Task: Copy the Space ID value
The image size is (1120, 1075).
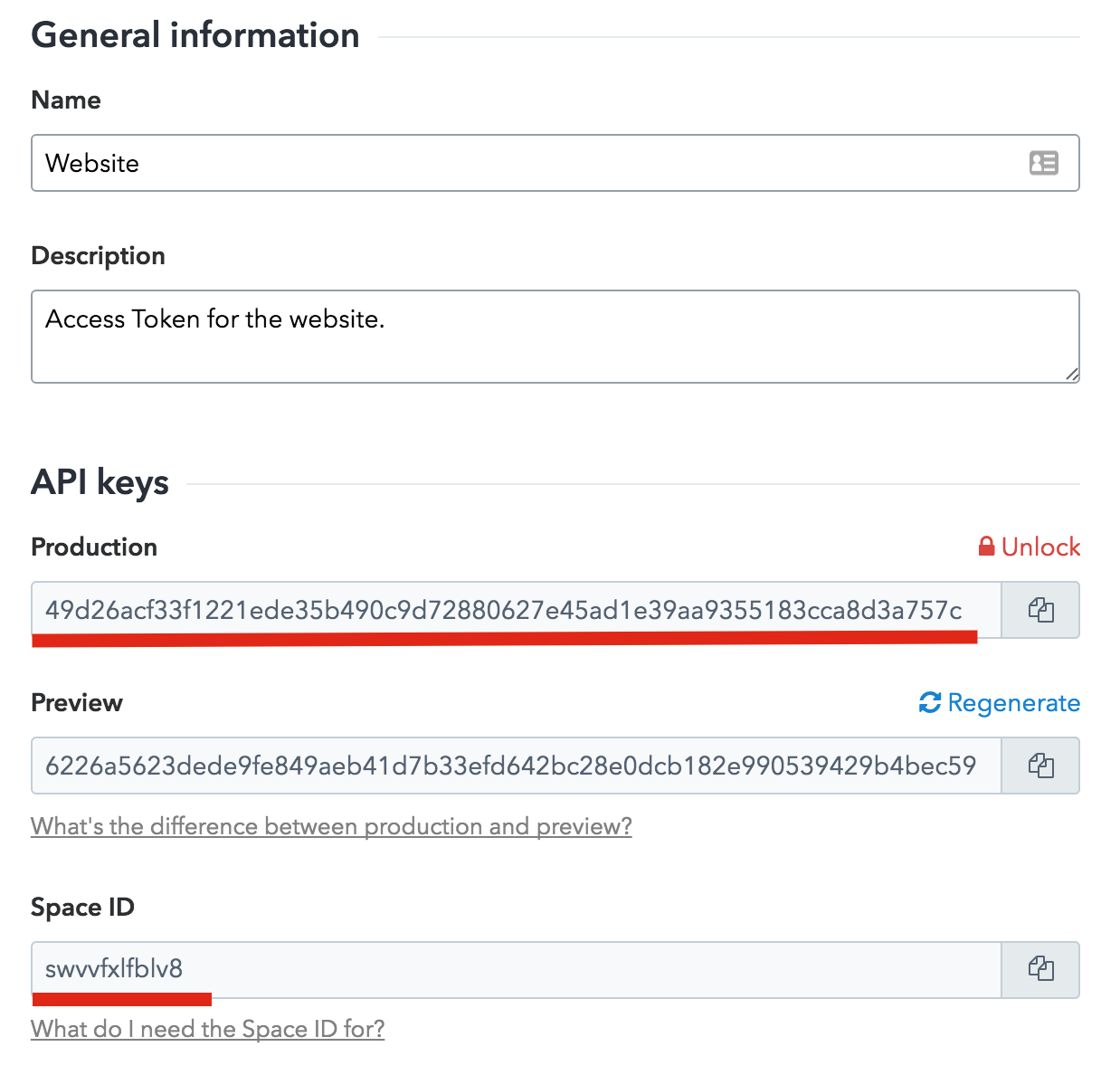Action: point(1040,969)
